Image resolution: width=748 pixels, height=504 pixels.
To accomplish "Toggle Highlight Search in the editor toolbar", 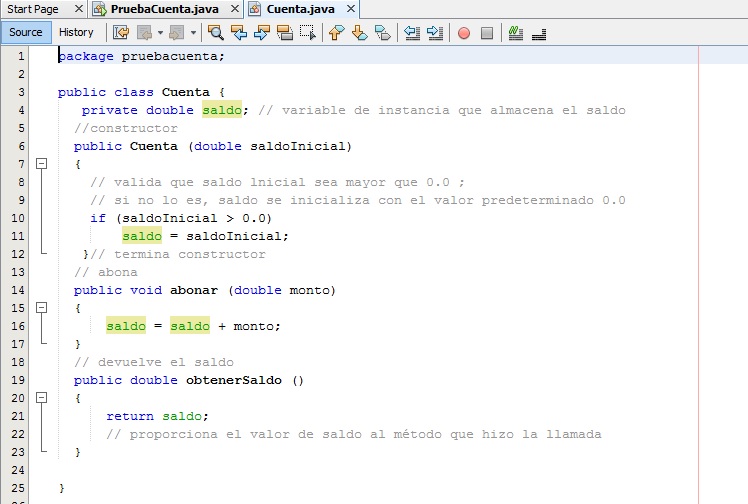I will [x=285, y=32].
